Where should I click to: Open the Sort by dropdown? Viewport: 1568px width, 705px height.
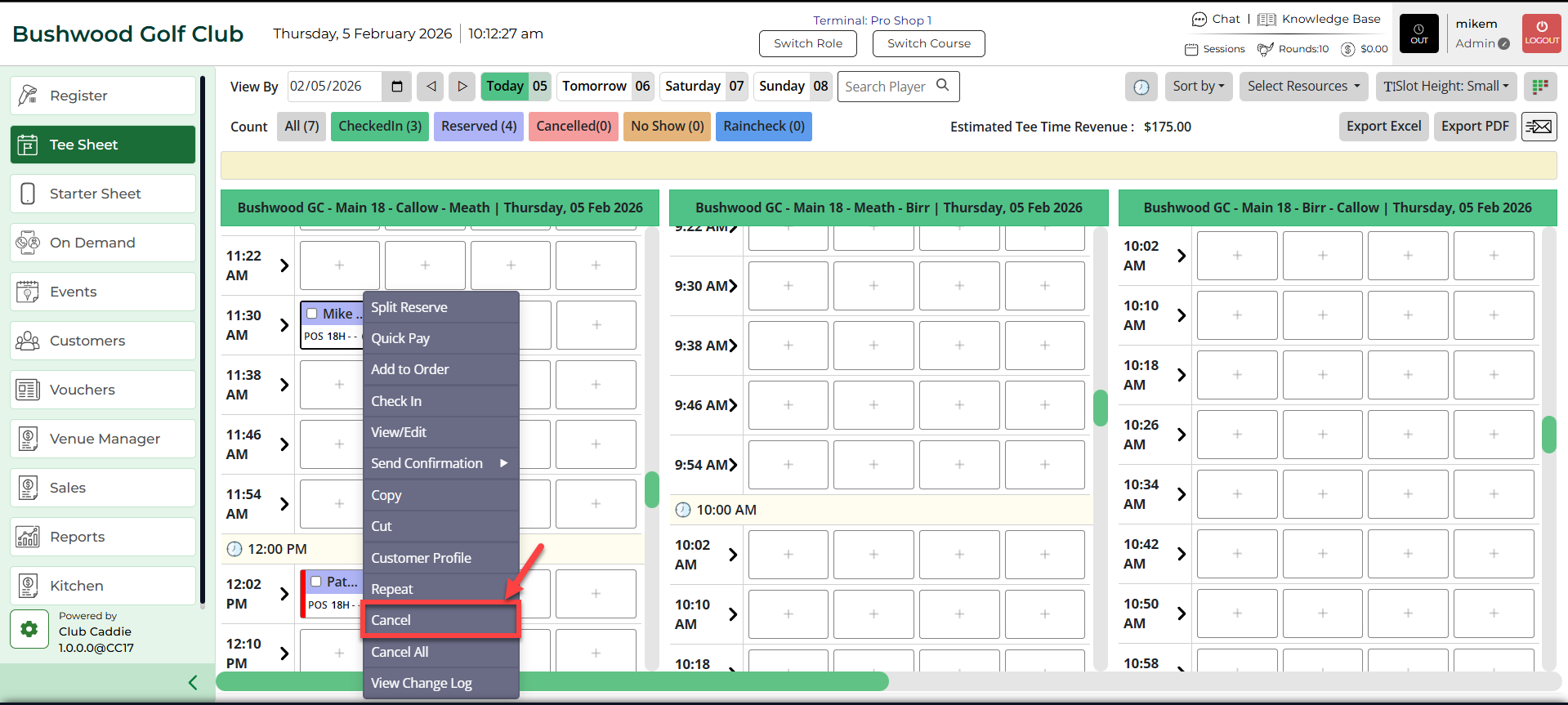tap(1198, 87)
